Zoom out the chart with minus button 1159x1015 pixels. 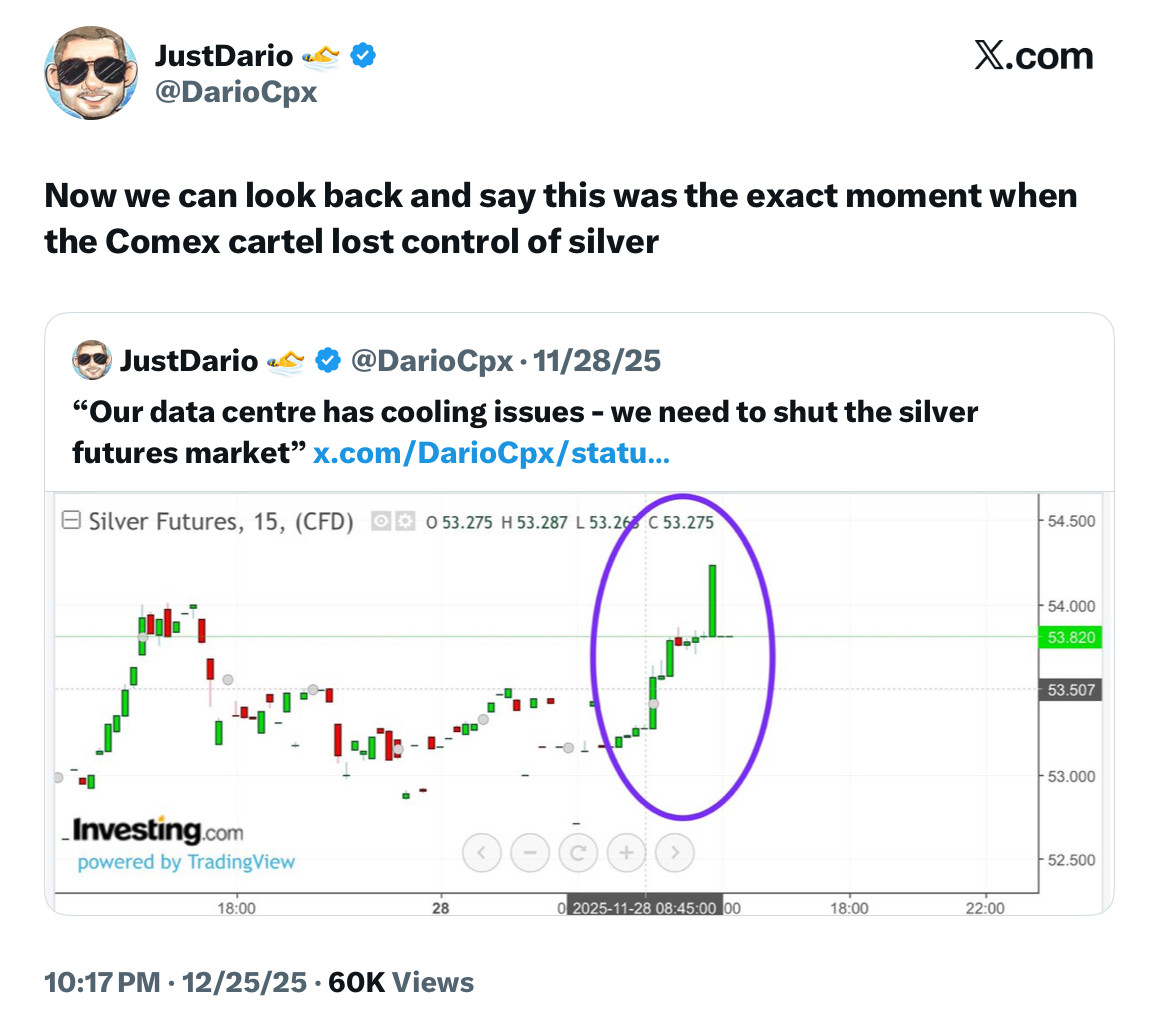pyautogui.click(x=530, y=853)
